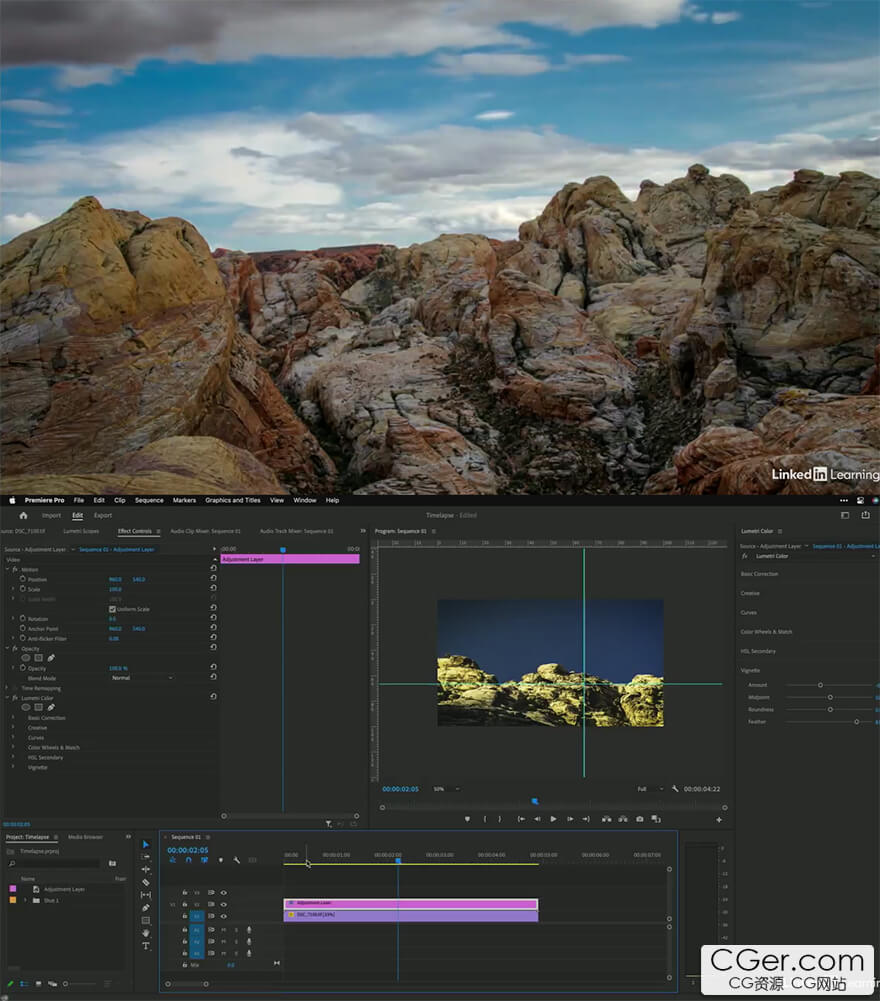Select the Razor tool
The width and height of the screenshot is (880, 1001).
146,882
